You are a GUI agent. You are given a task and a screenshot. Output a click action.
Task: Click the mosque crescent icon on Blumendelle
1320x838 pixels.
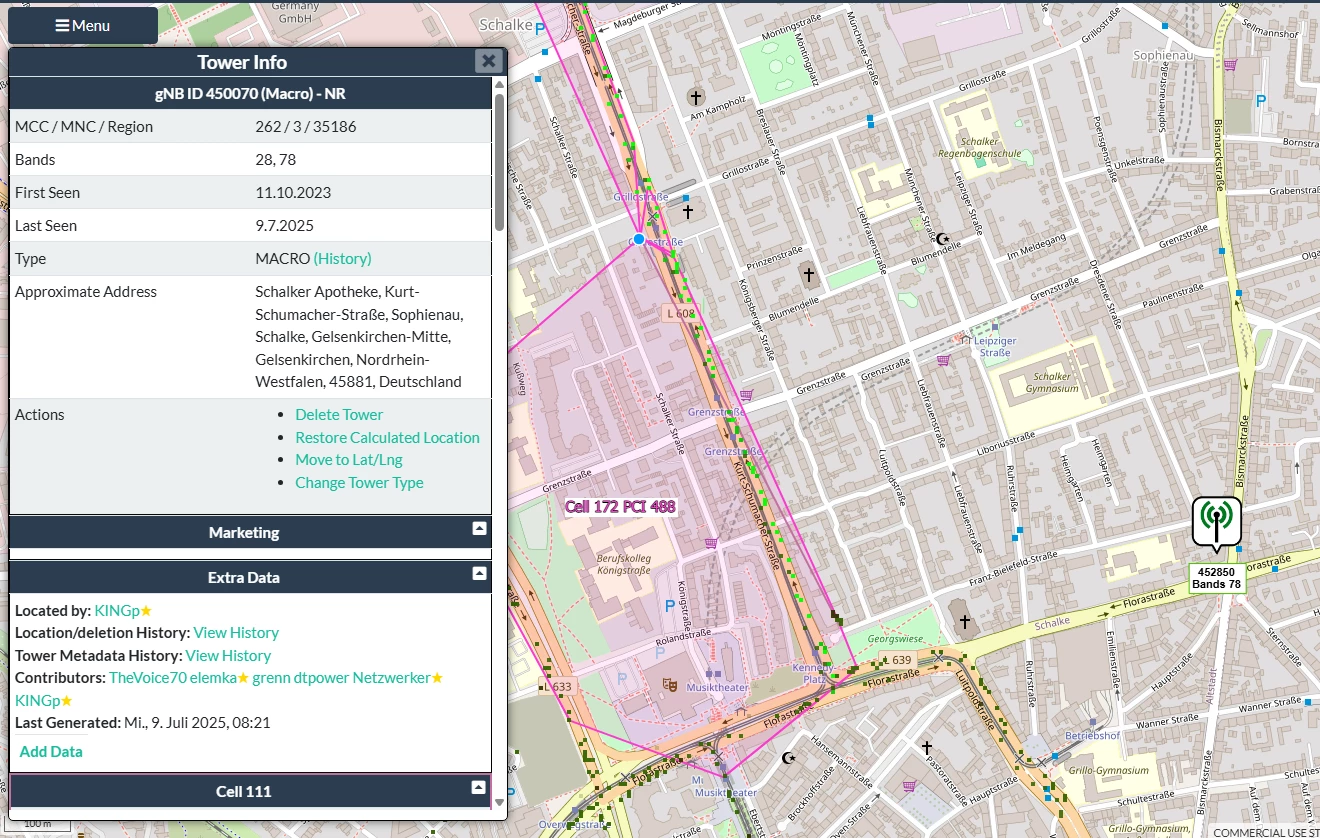[x=941, y=238]
